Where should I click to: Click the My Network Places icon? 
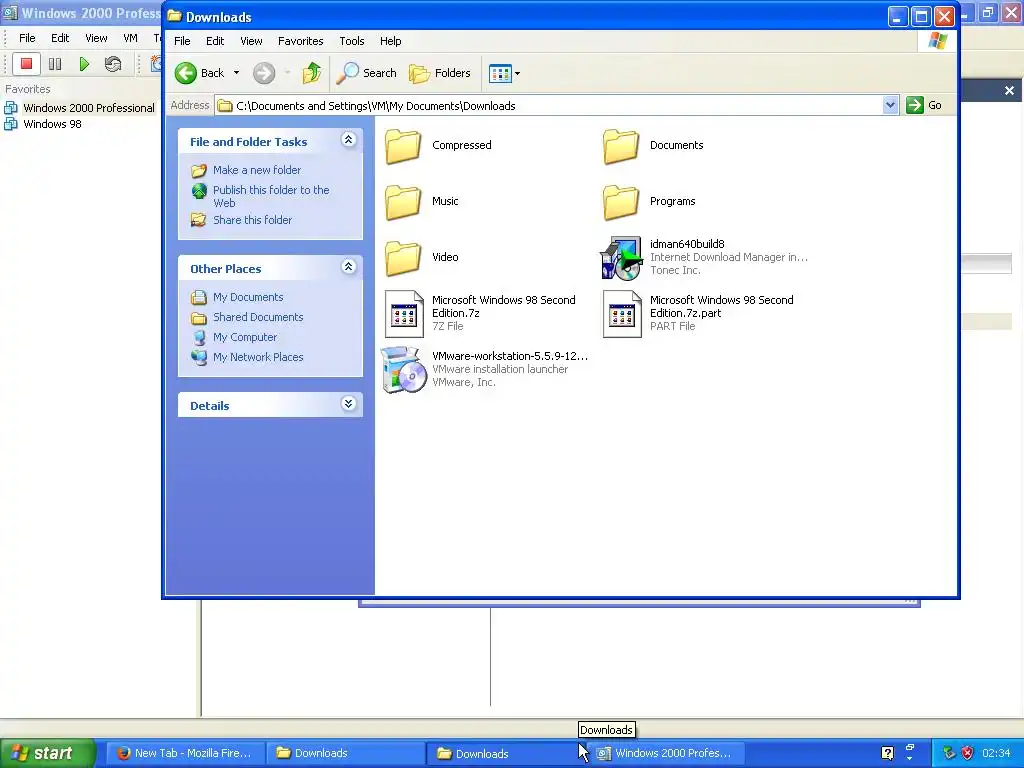pos(199,357)
